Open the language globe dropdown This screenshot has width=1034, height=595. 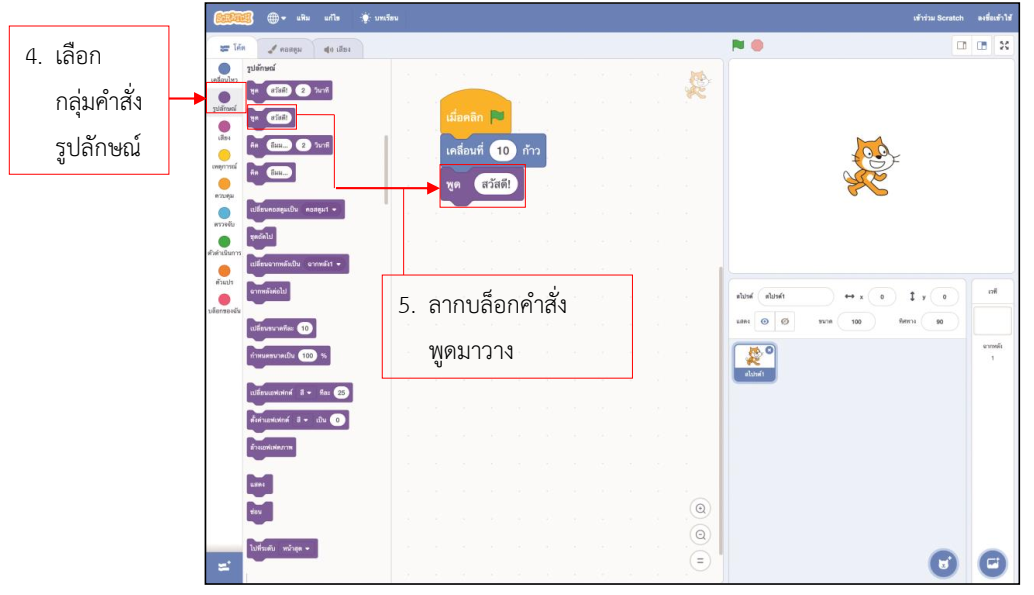click(x=277, y=18)
